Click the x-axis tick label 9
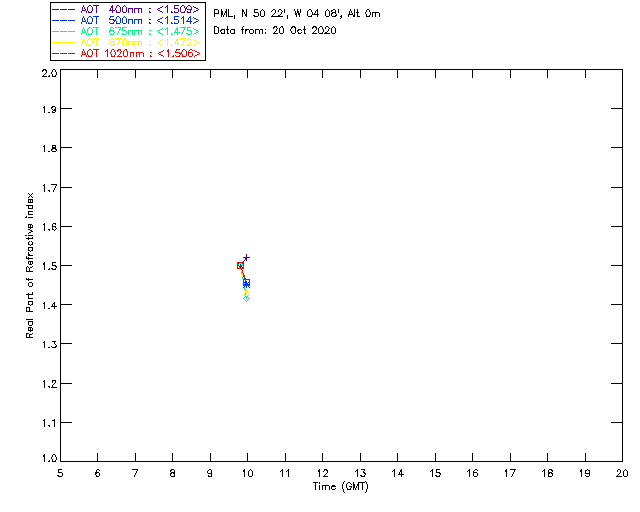The width and height of the screenshot is (640, 512). [x=210, y=473]
